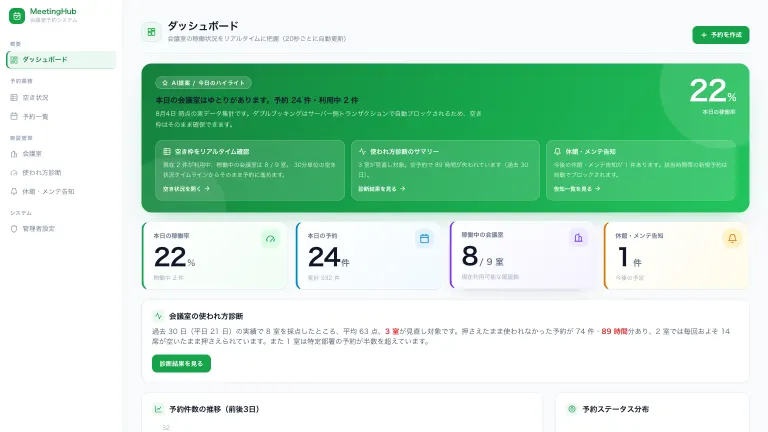
Task: Click the ダッシュボード grid icon in sidebar
Action: [x=14, y=60]
